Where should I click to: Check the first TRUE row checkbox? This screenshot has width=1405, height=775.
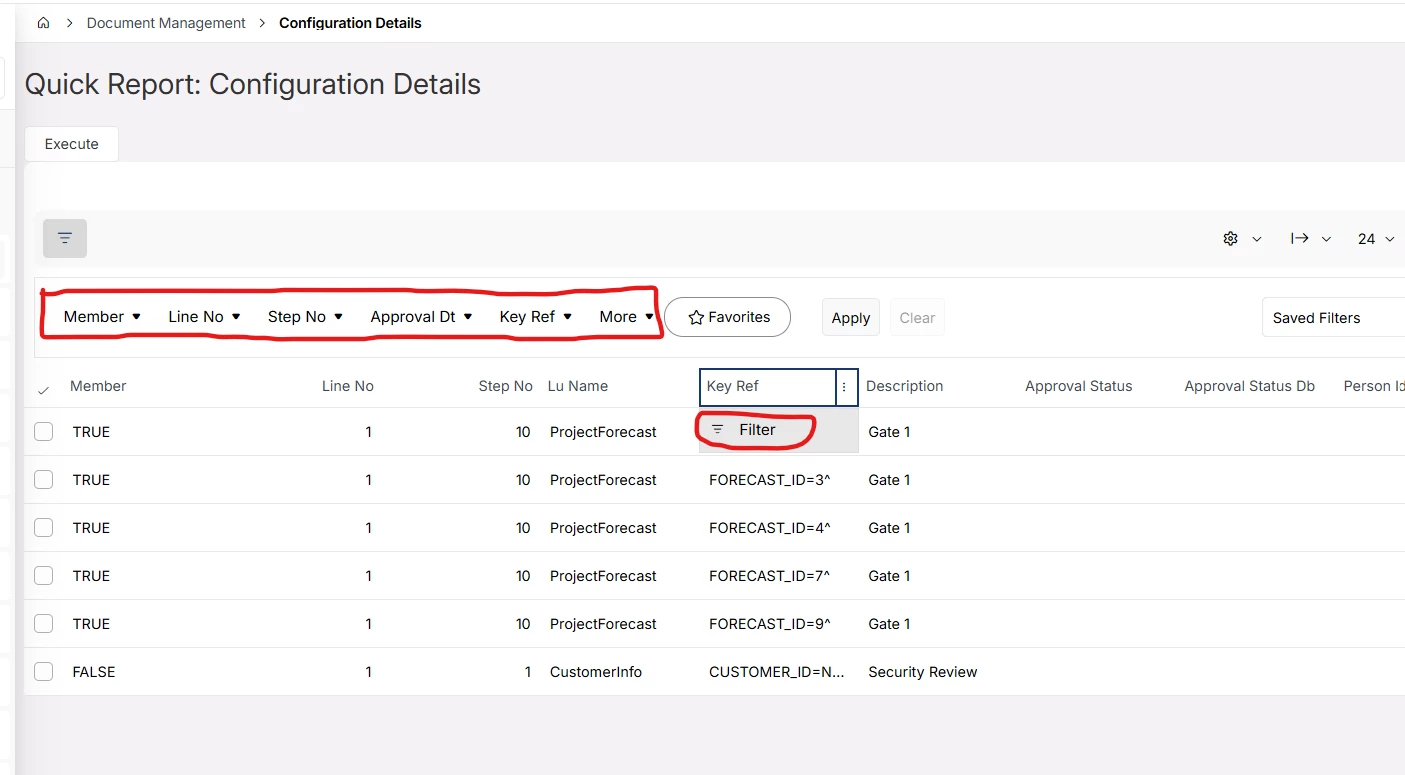[x=44, y=432]
